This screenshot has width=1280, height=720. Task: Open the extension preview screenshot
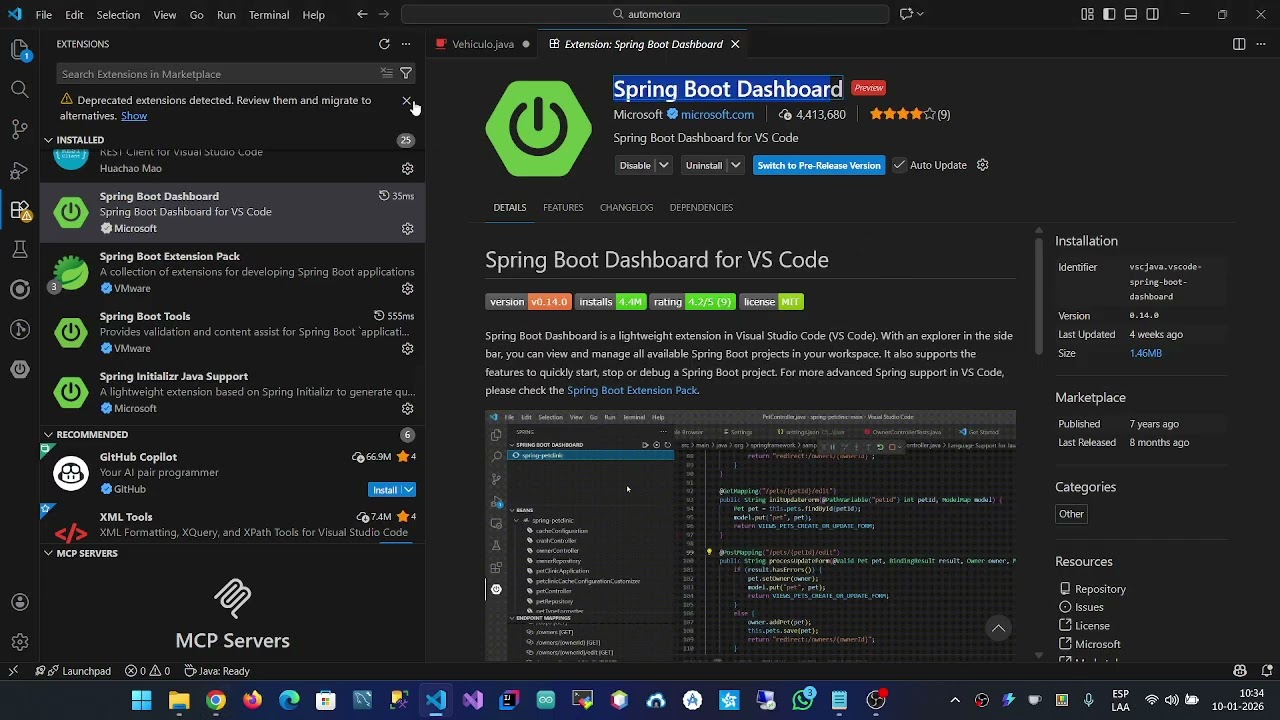pos(750,535)
